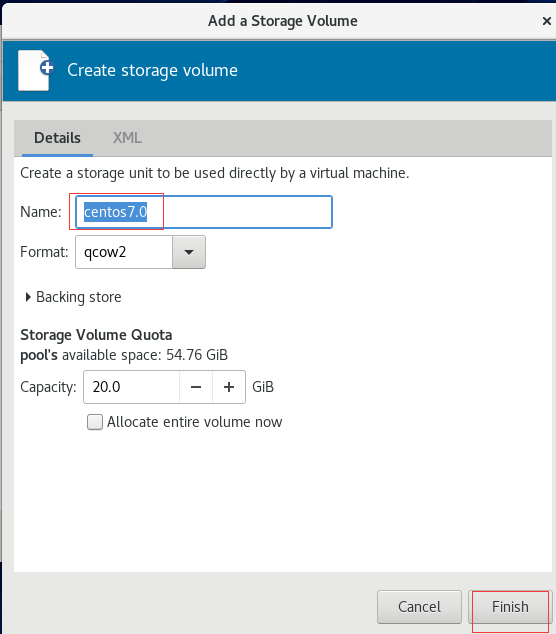The width and height of the screenshot is (556, 634).
Task: Click the 'GiB' unit label beside Capacity
Action: (263, 387)
